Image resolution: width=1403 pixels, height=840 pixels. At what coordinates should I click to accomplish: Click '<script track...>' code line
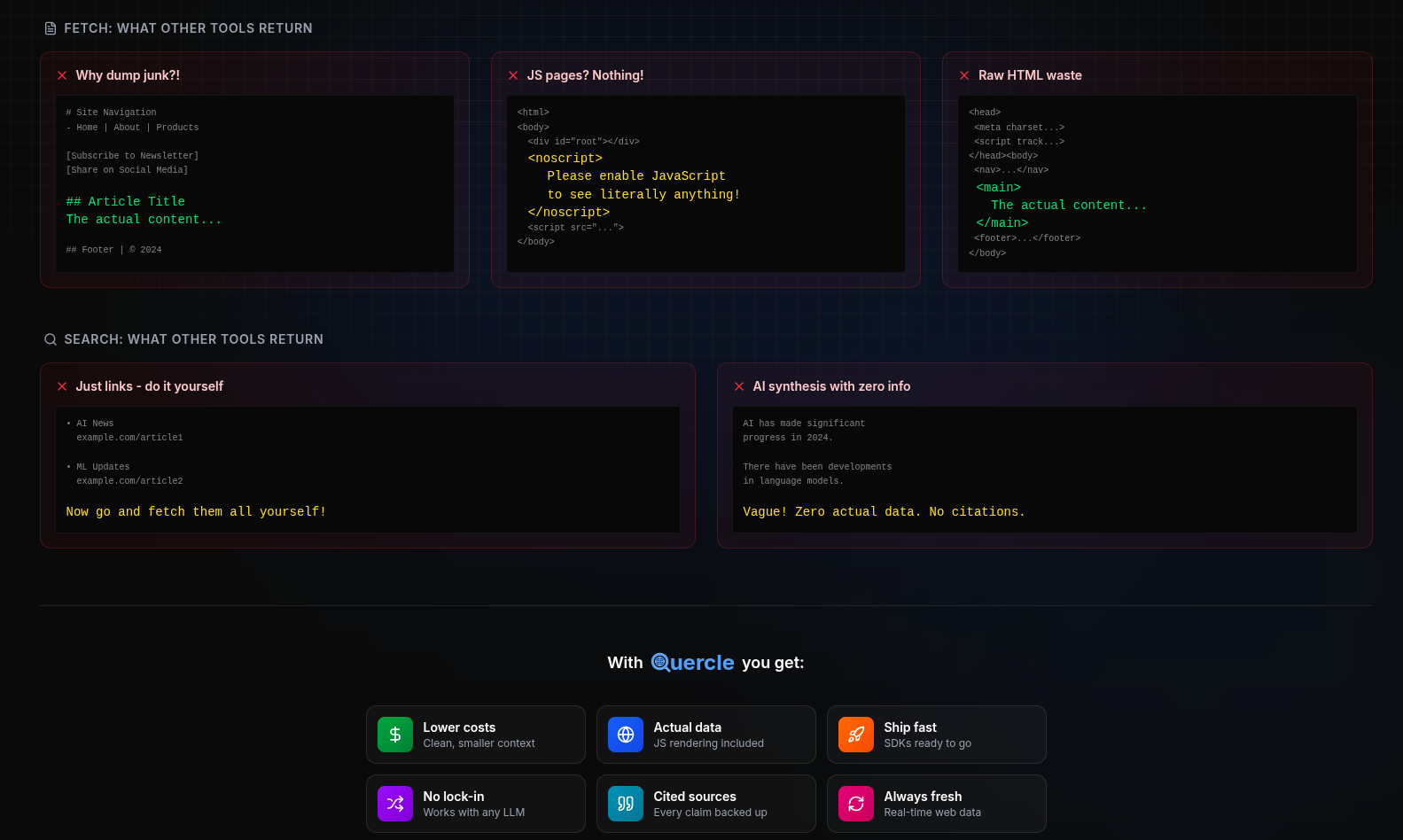click(x=1019, y=142)
